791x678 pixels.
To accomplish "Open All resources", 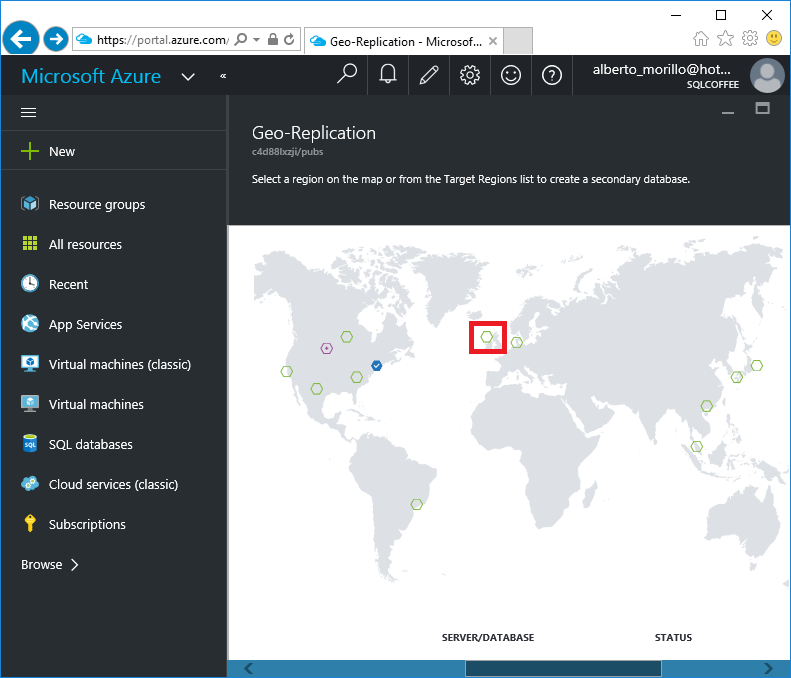I will coord(113,244).
